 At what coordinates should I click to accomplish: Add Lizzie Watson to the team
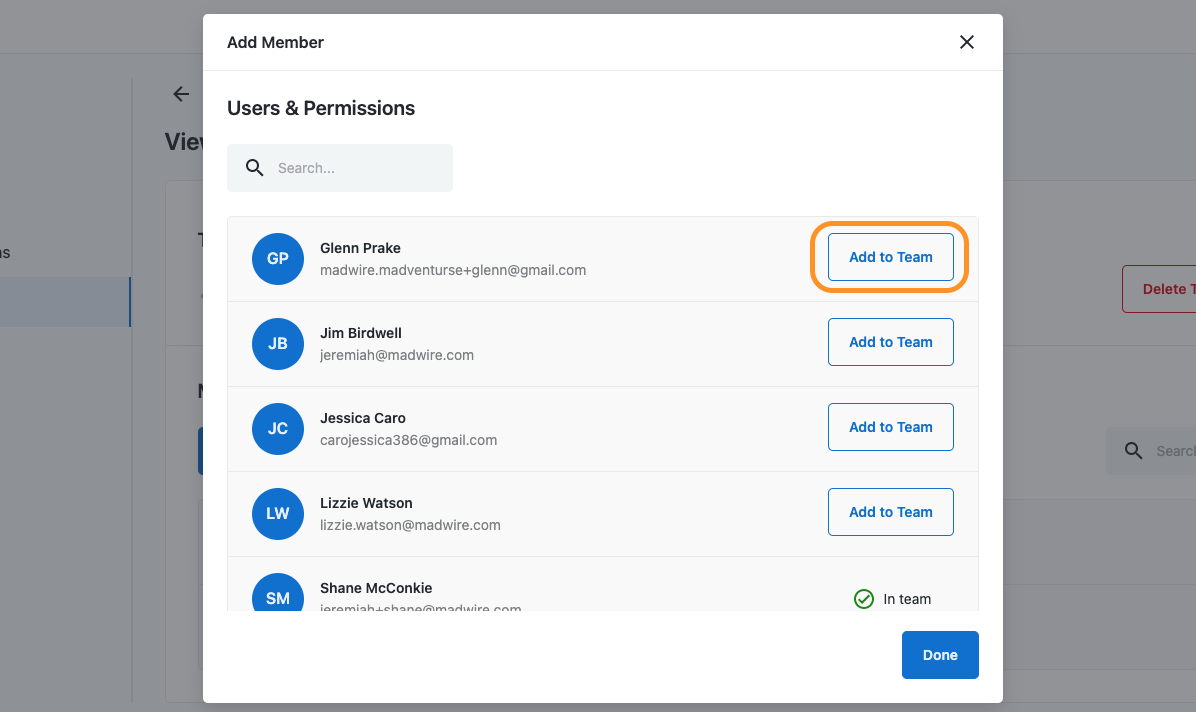(x=891, y=512)
